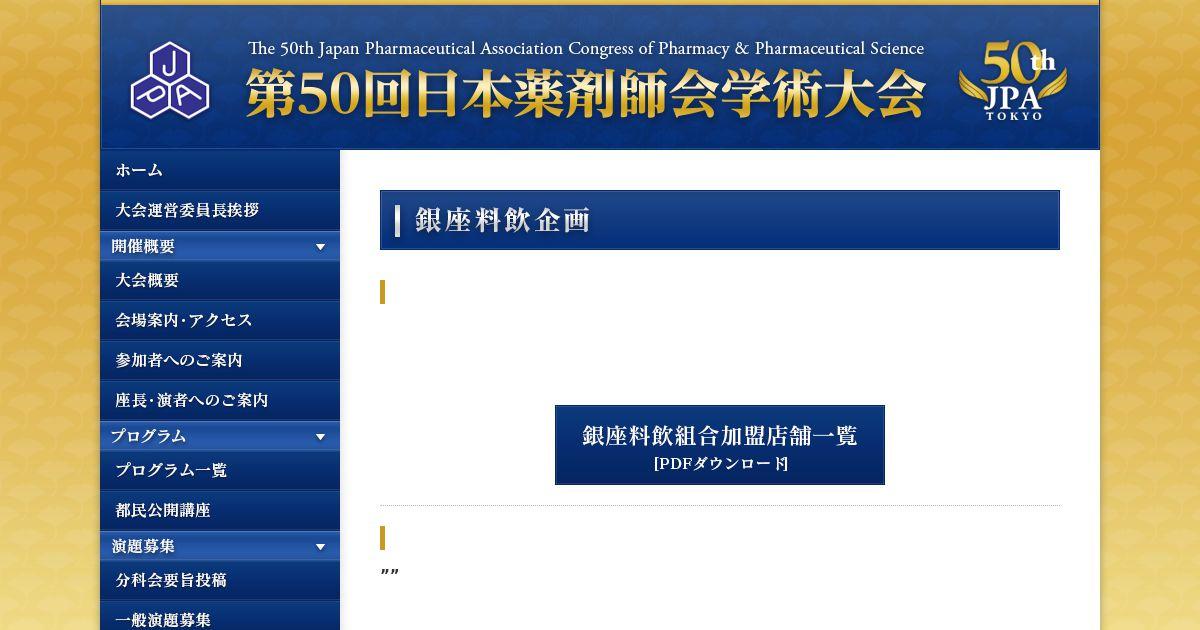Image resolution: width=1200 pixels, height=630 pixels.
Task: Go to 会場案内･アクセス page
Action: click(220, 320)
